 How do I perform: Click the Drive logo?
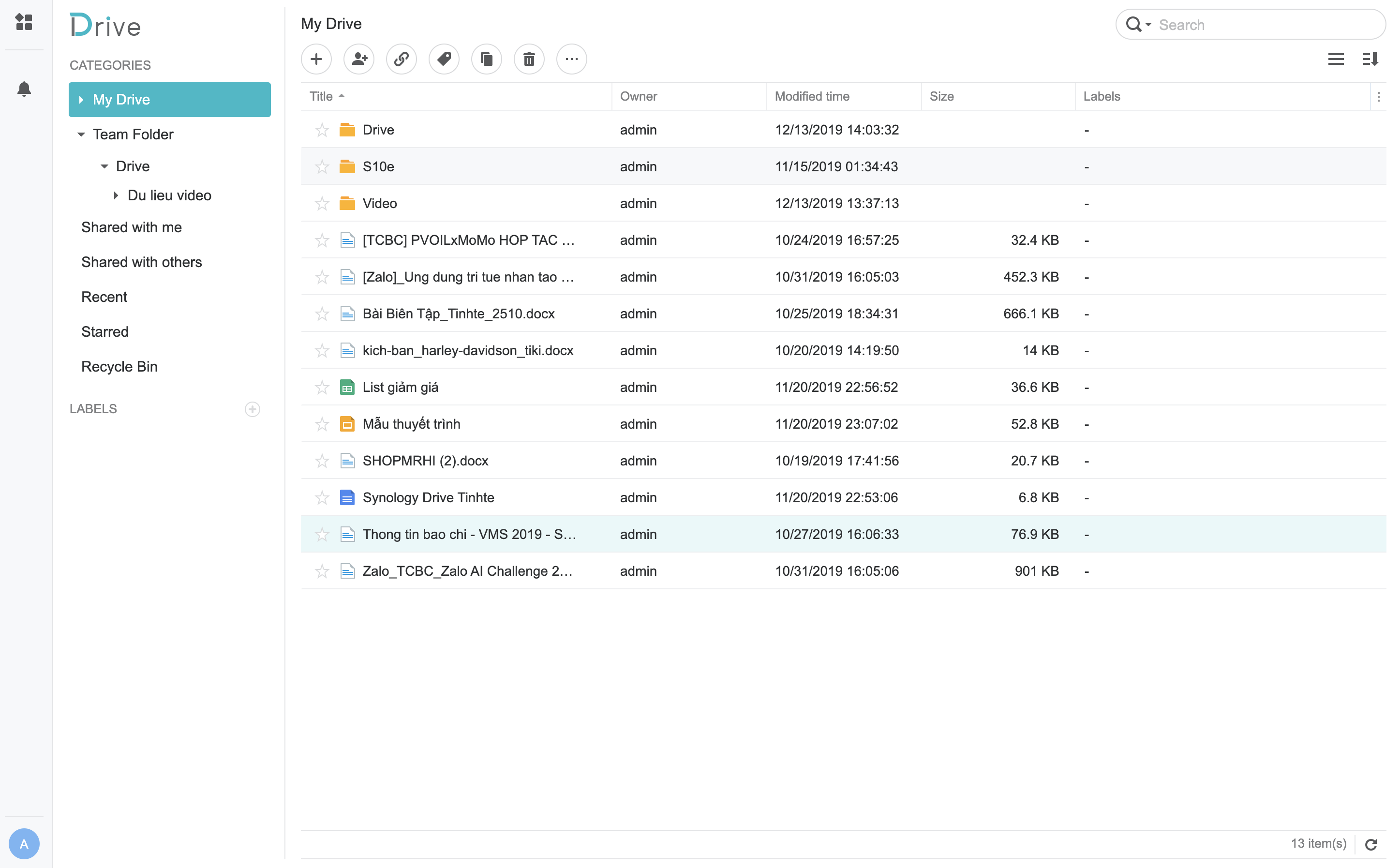point(105,26)
